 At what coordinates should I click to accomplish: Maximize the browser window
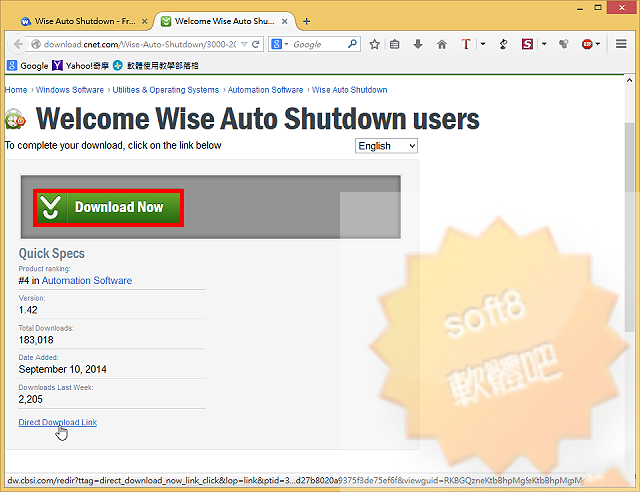point(598,7)
